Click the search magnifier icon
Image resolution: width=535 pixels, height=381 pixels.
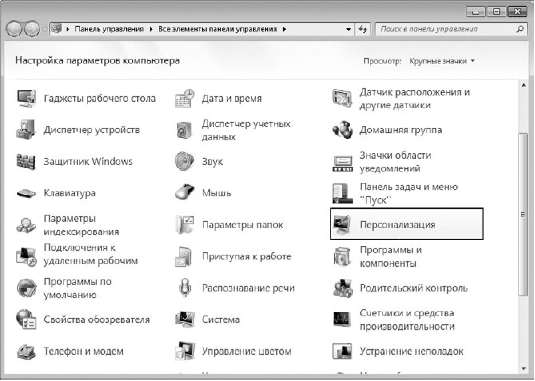(520, 29)
